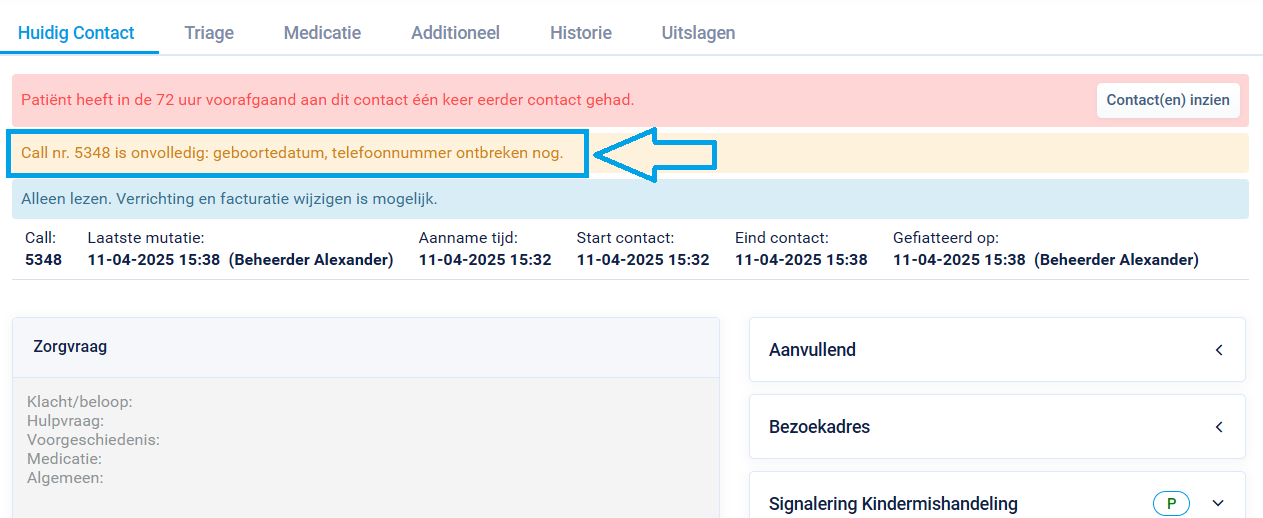The image size is (1263, 518).
Task: Collapse the Aanvullend panel chevron
Action: point(1219,350)
